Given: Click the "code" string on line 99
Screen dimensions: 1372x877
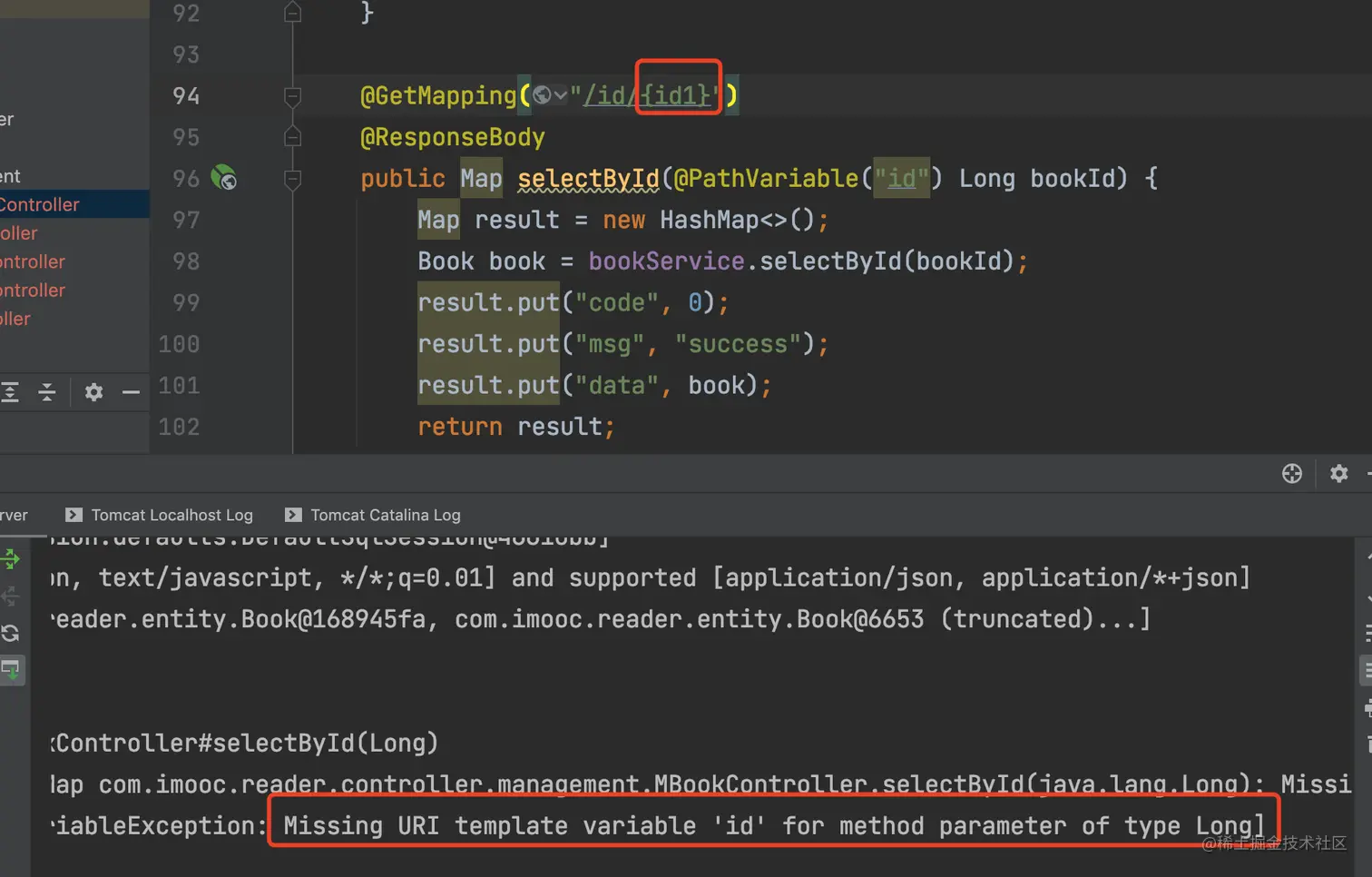Looking at the screenshot, I should pyautogui.click(x=617, y=302).
